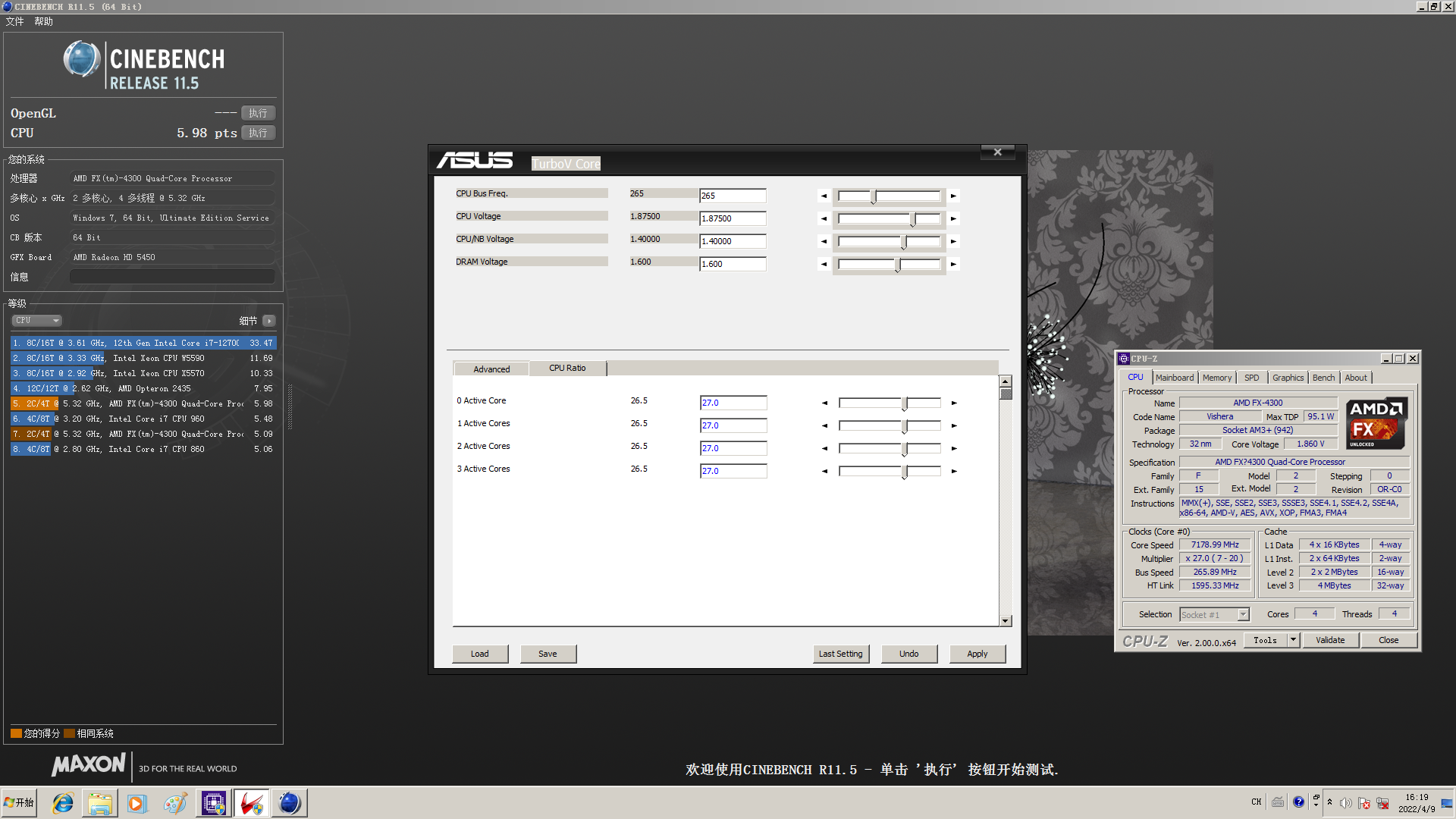Open the 文件 menu in Cinebench

pos(15,21)
